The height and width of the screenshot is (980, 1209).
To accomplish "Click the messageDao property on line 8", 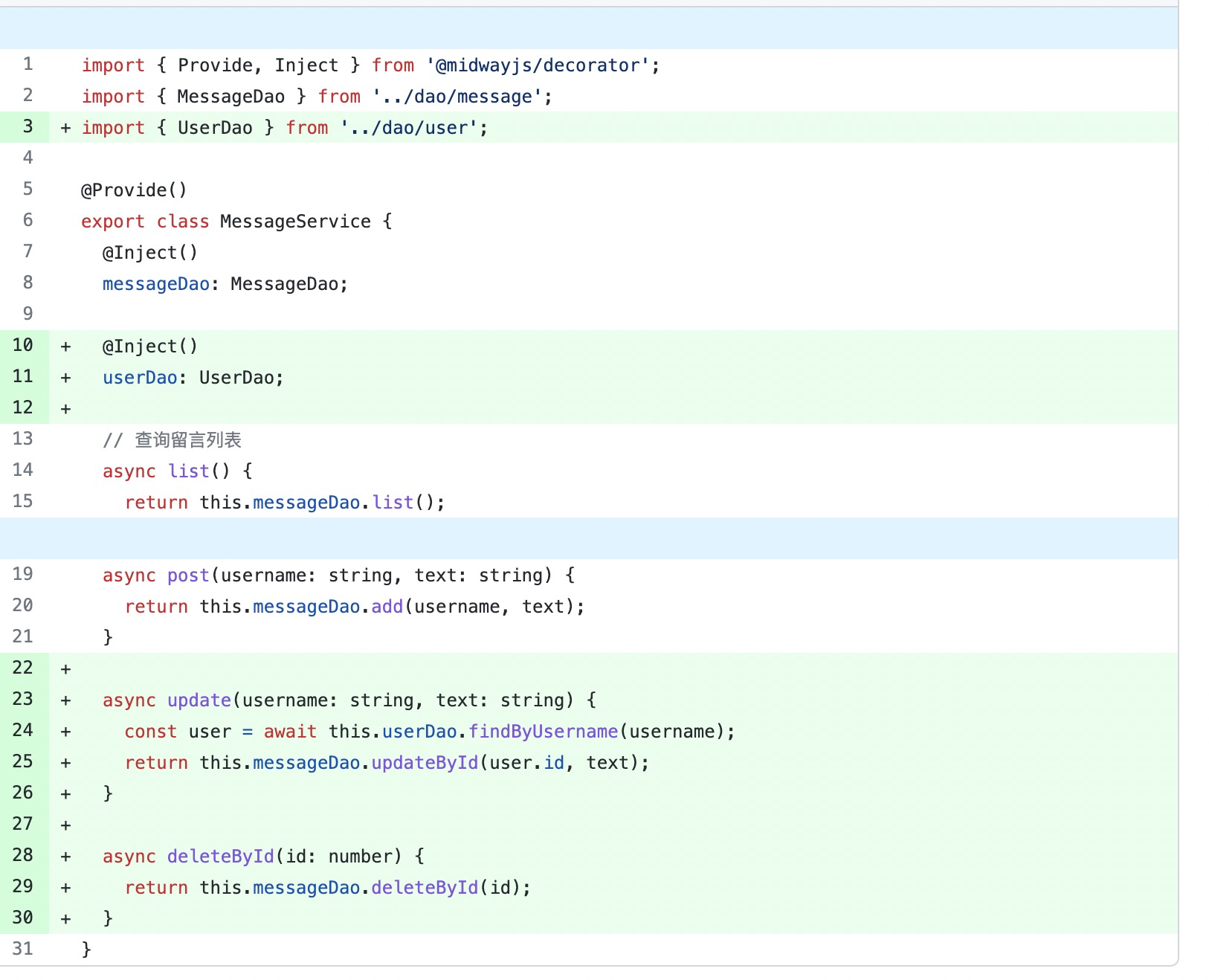I will 155,283.
